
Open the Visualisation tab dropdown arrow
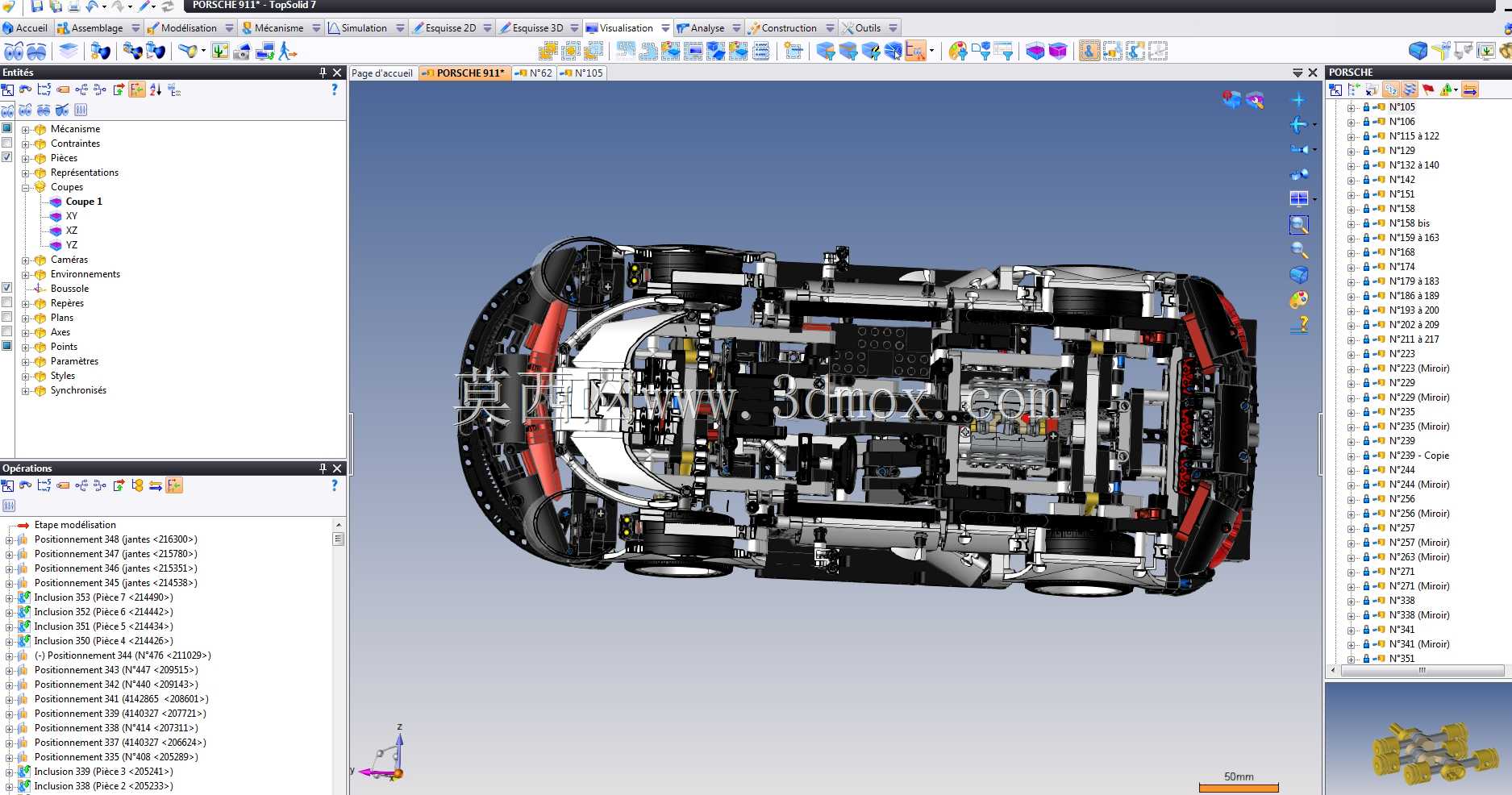coord(665,28)
